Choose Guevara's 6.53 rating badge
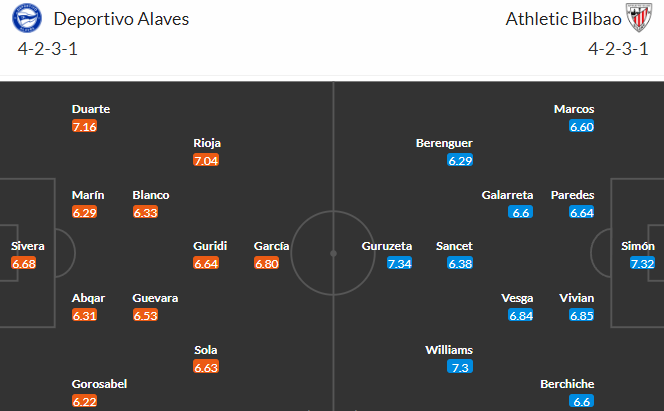The height and width of the screenshot is (411, 664). tap(145, 315)
